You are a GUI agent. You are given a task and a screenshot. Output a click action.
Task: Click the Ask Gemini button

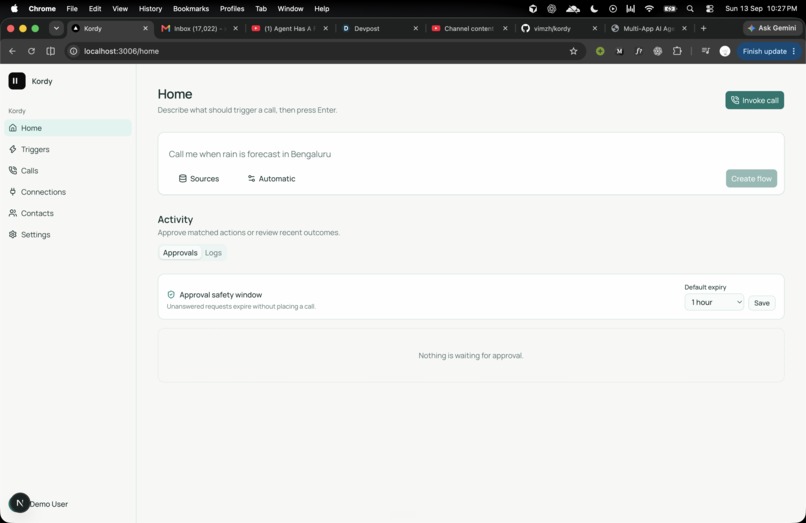point(772,28)
